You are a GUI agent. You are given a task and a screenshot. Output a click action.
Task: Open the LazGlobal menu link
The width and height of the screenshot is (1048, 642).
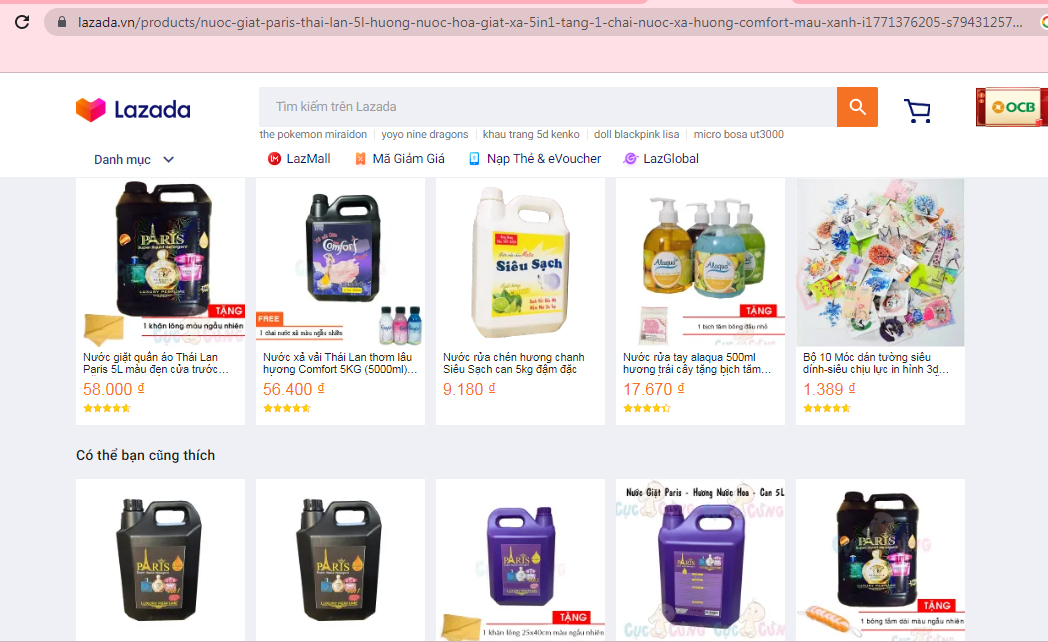point(671,159)
